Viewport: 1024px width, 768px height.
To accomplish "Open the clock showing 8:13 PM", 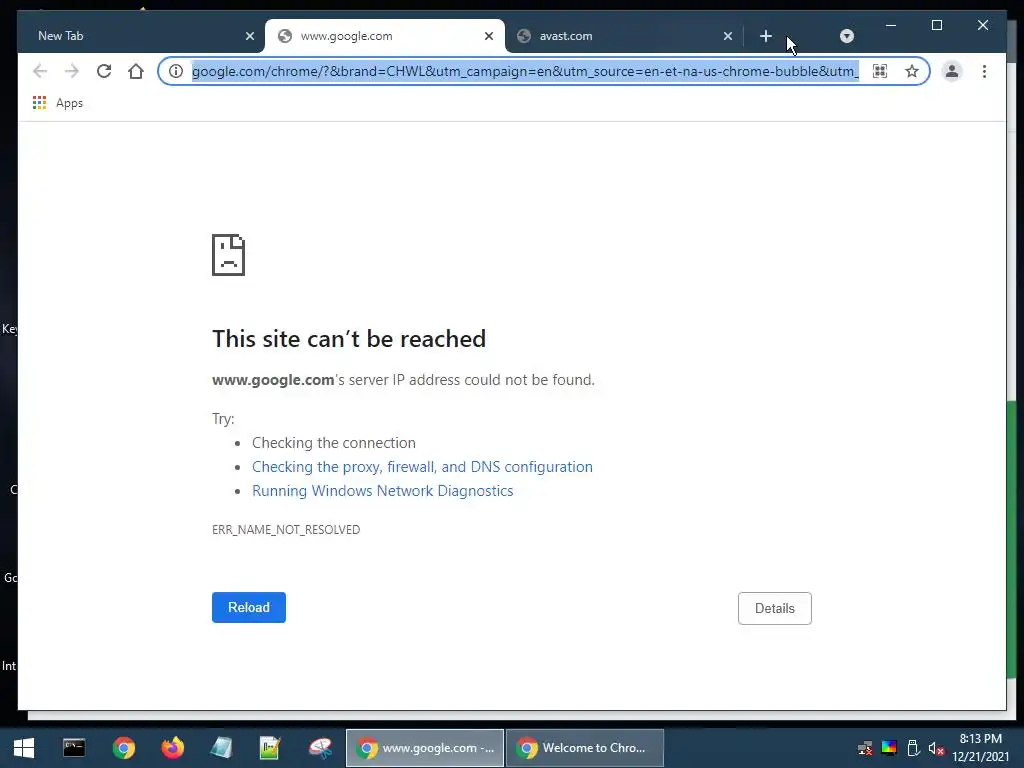I will pyautogui.click(x=980, y=748).
